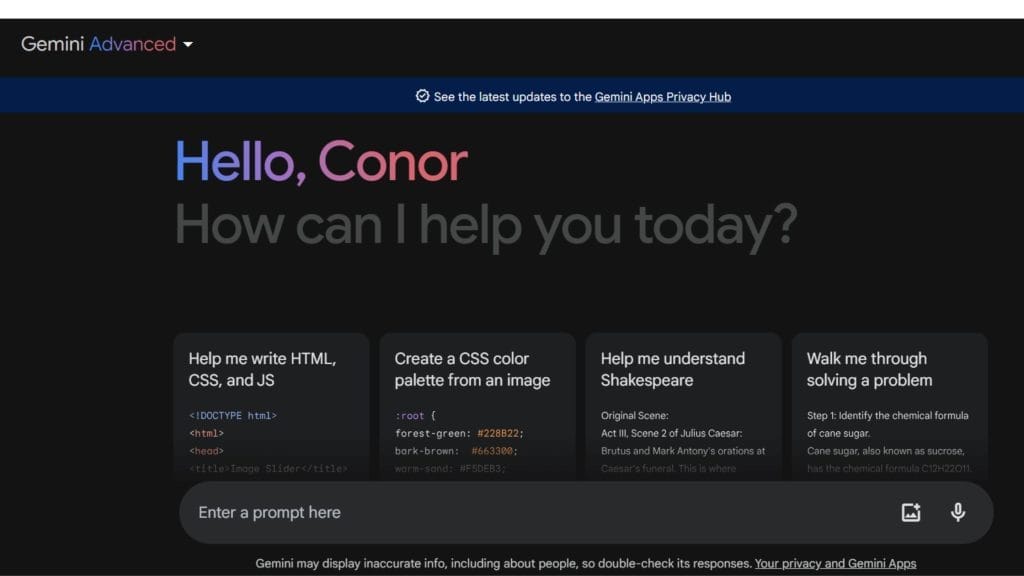The width and height of the screenshot is (1024, 576).
Task: Click 'Act III, Scene 2 of Julius Caesar:' text
Action: pyautogui.click(x=671, y=433)
